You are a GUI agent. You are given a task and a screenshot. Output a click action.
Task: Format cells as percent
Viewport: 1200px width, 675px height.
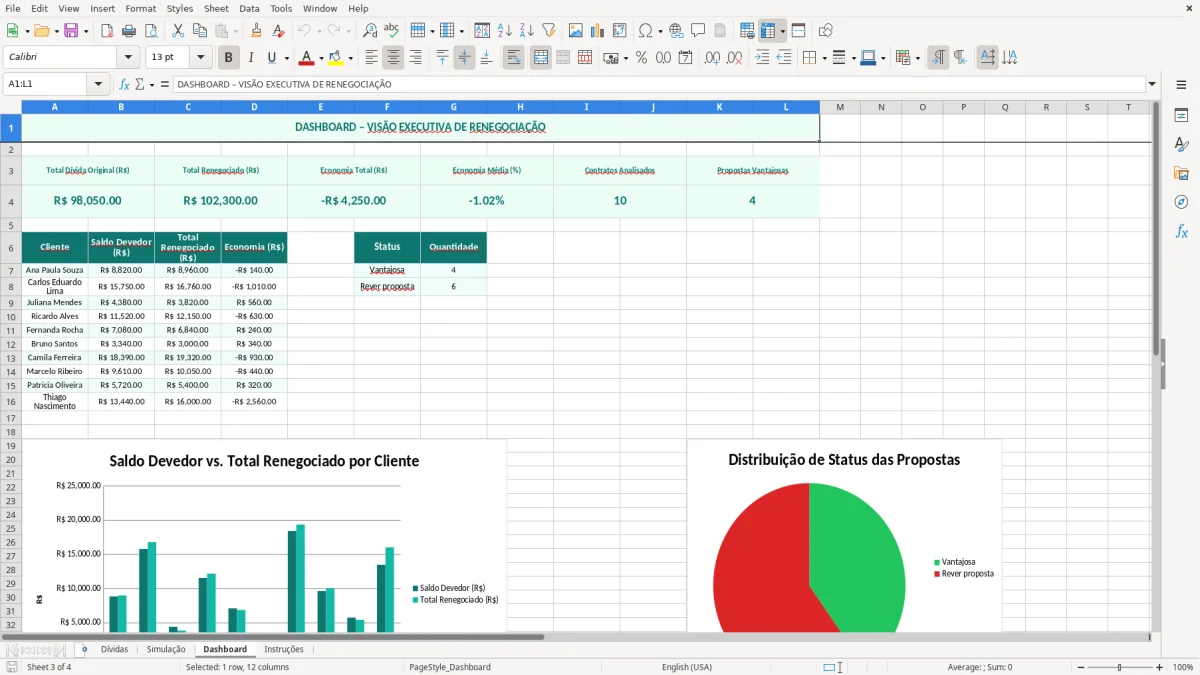(641, 58)
